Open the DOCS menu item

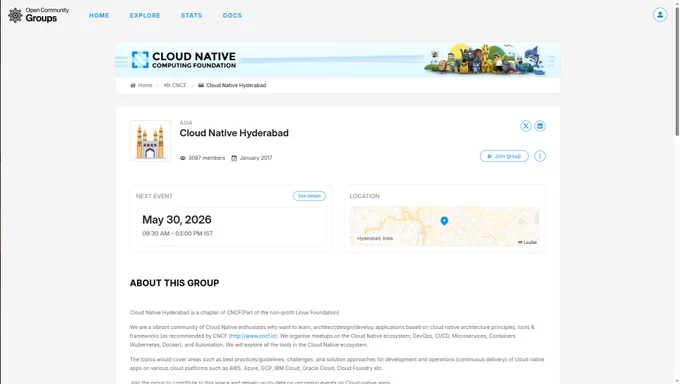(x=232, y=16)
